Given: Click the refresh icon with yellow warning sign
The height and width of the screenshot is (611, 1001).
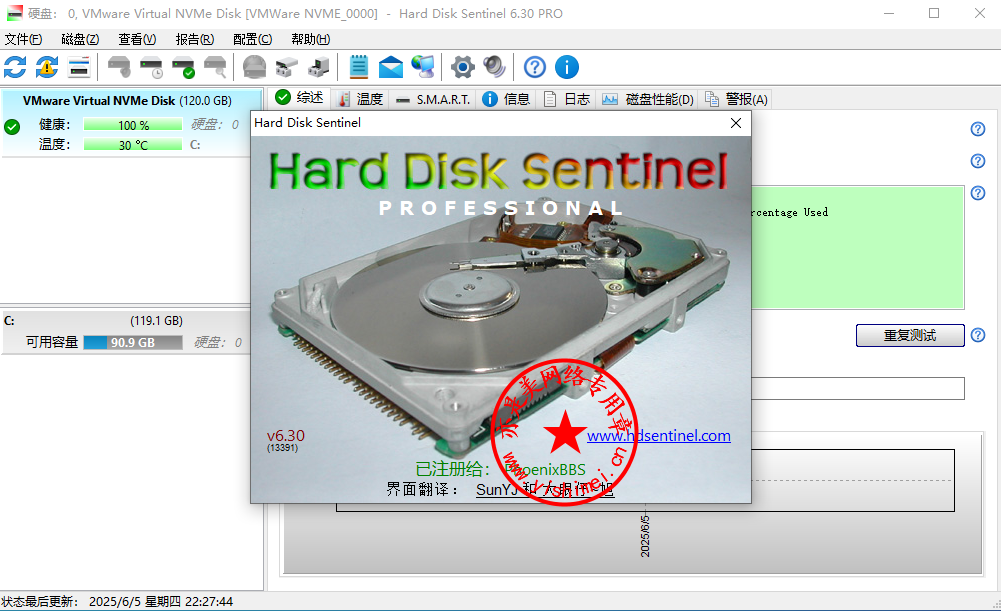Looking at the screenshot, I should (x=47, y=67).
